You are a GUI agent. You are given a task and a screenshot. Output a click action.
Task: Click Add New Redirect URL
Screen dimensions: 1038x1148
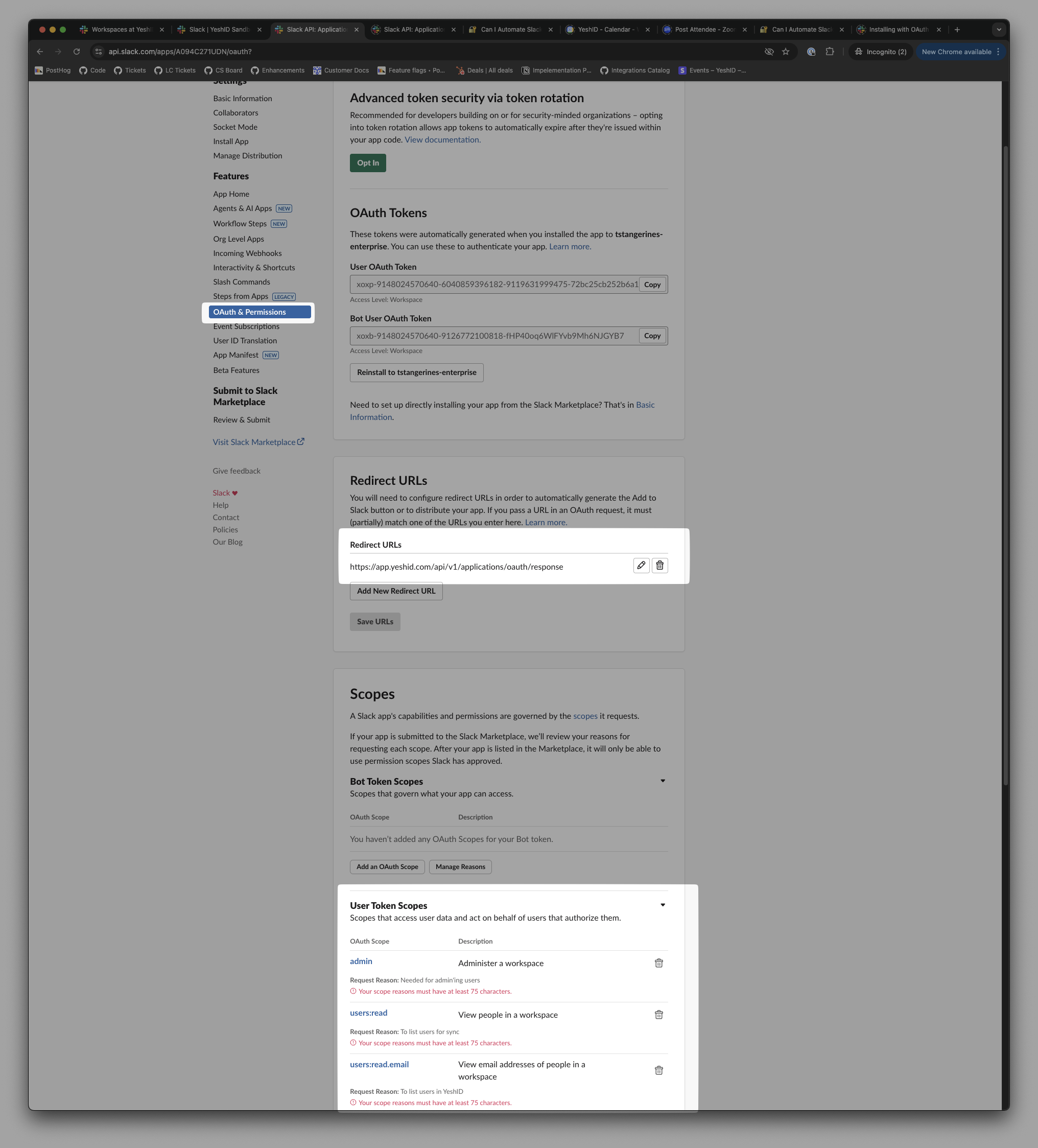(396, 591)
